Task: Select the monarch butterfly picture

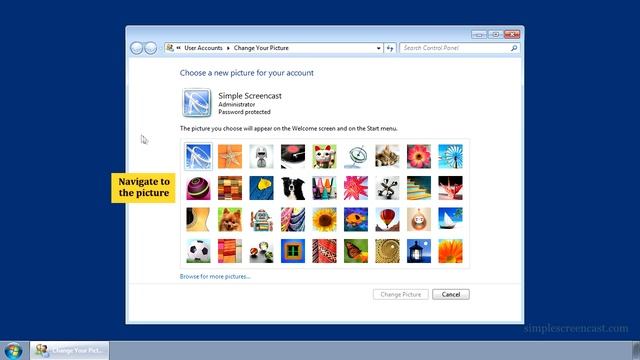Action: (x=356, y=251)
